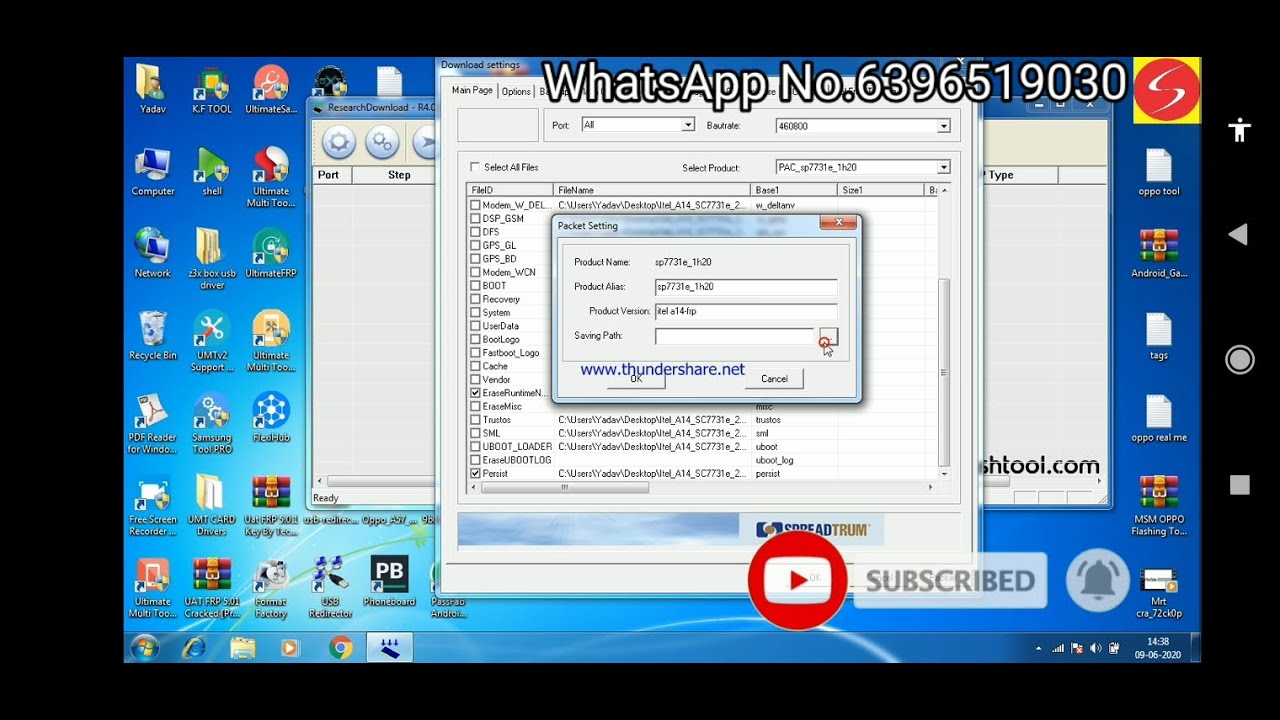Click the Saving Path input field
1280x720 pixels.
click(735, 336)
